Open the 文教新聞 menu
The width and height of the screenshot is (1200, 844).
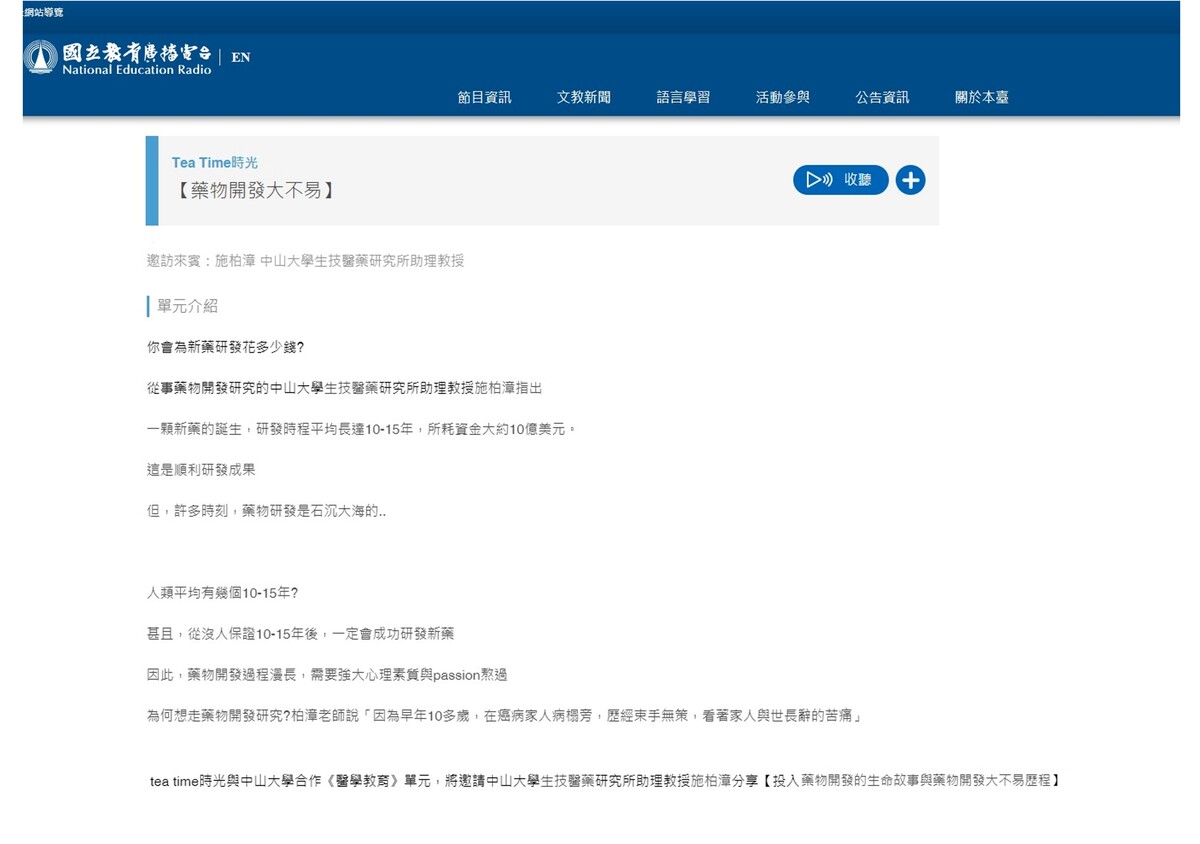586,97
